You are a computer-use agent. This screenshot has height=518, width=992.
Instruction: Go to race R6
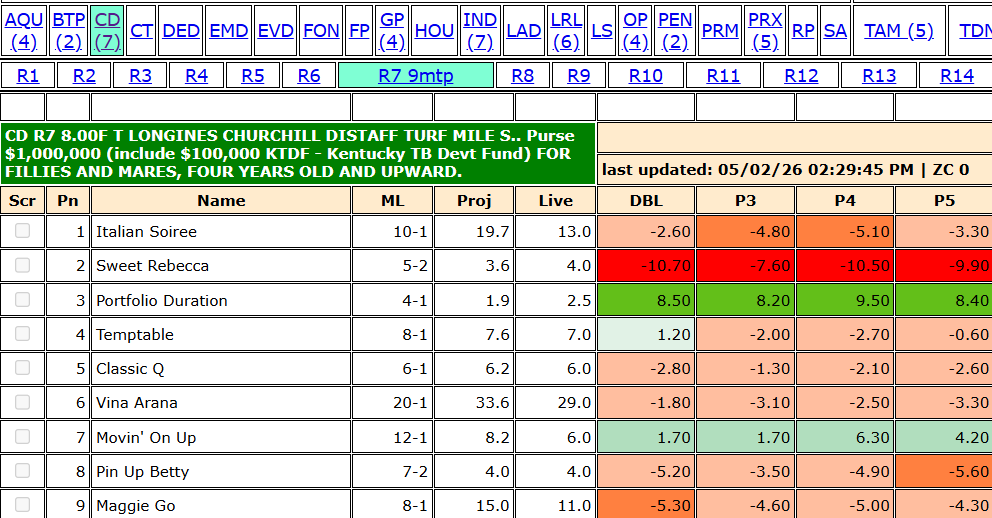coord(309,75)
